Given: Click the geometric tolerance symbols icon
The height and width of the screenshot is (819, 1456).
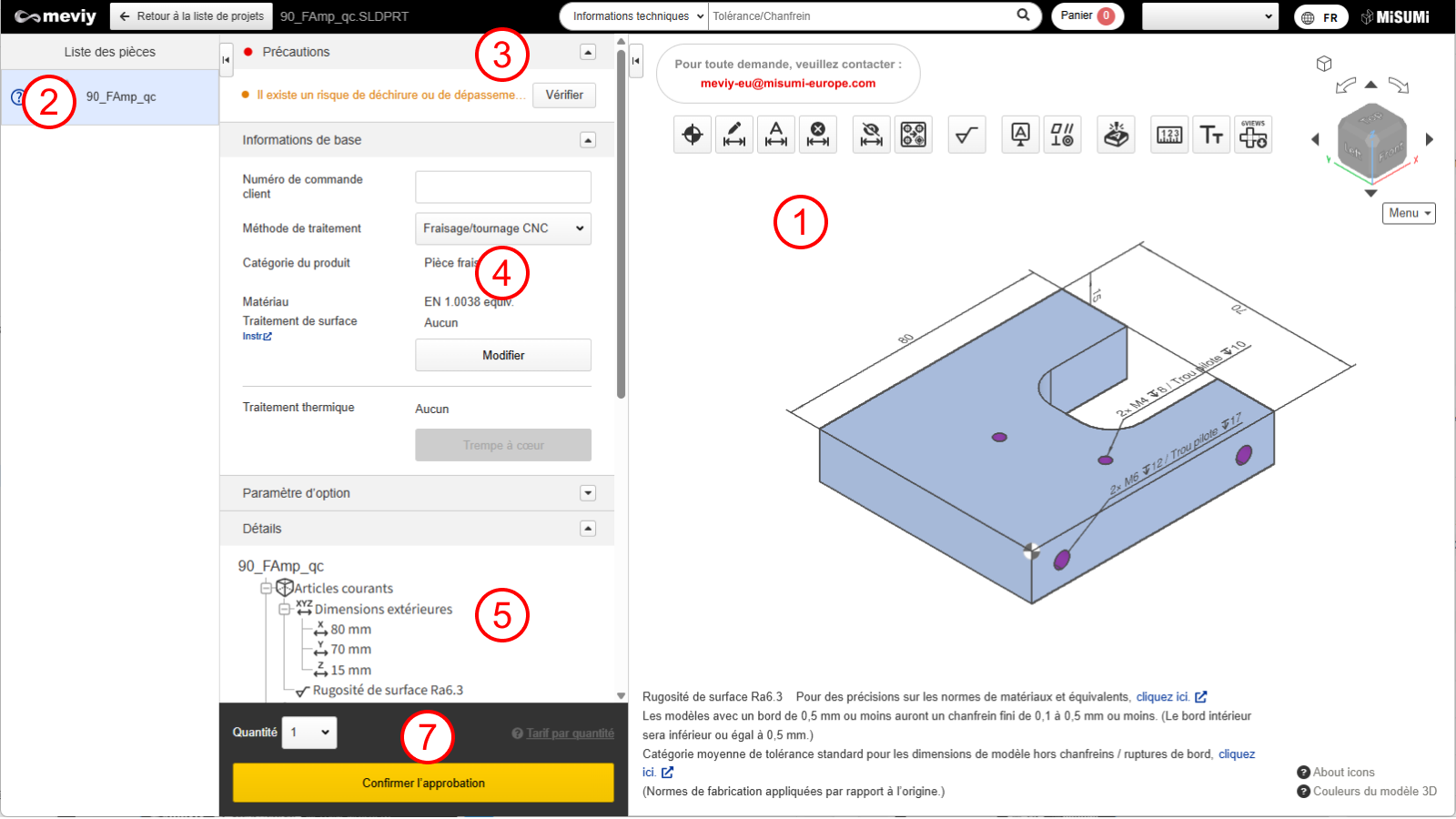Looking at the screenshot, I should click(1062, 135).
